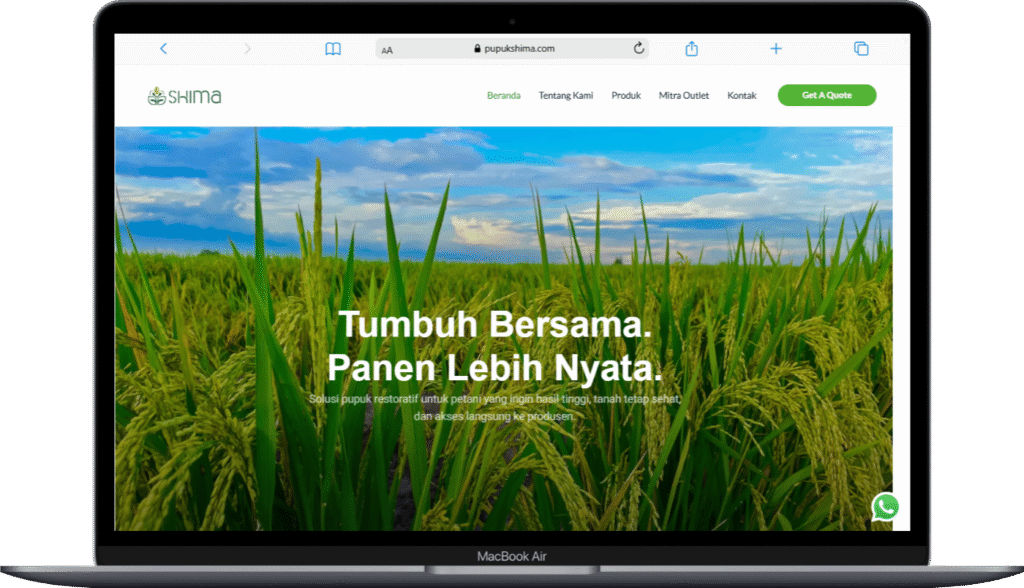
Task: Open the WhatsApp chat icon
Action: pyautogui.click(x=885, y=507)
